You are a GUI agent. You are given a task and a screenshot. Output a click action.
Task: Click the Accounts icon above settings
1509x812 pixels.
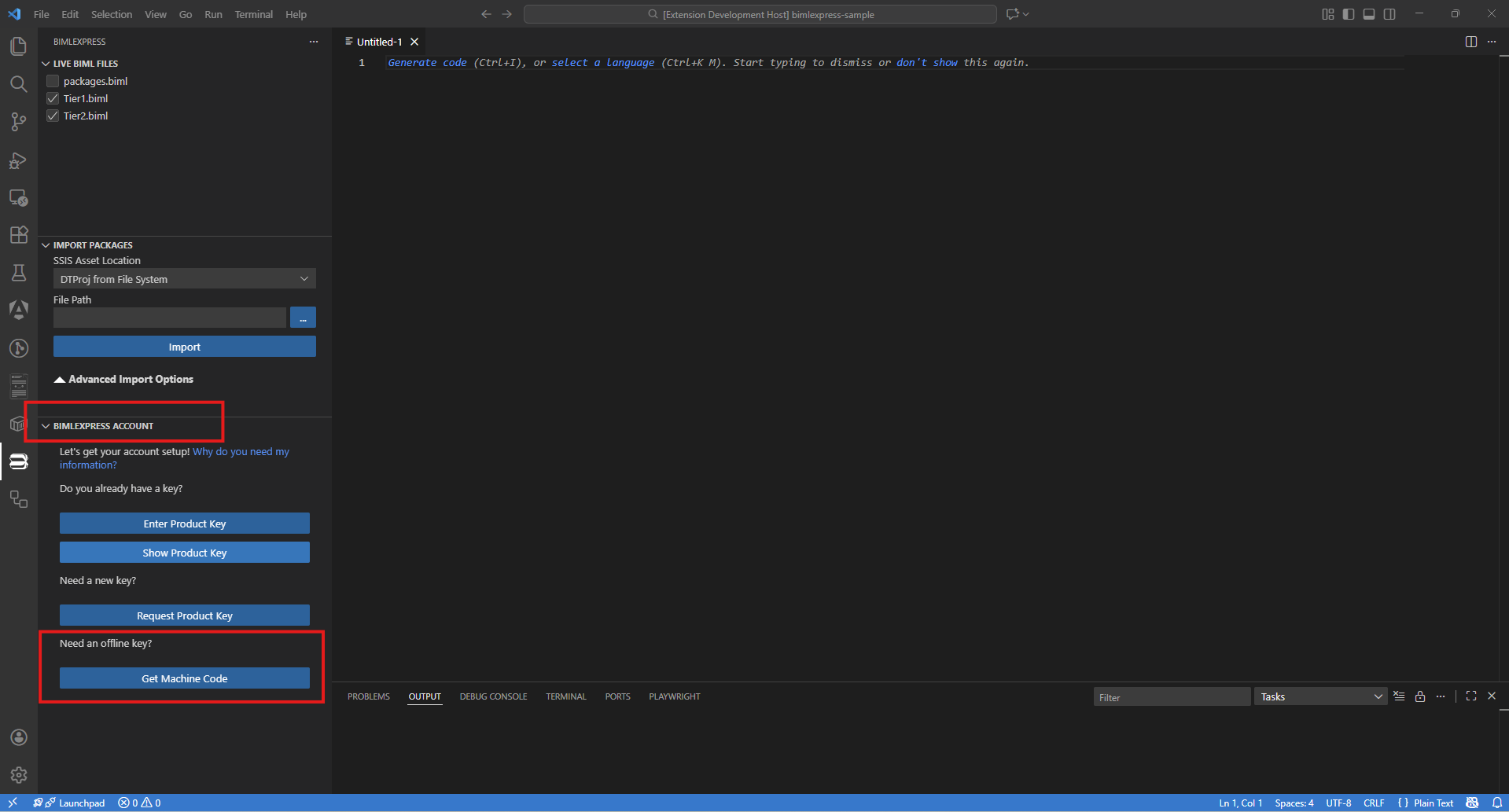tap(18, 737)
